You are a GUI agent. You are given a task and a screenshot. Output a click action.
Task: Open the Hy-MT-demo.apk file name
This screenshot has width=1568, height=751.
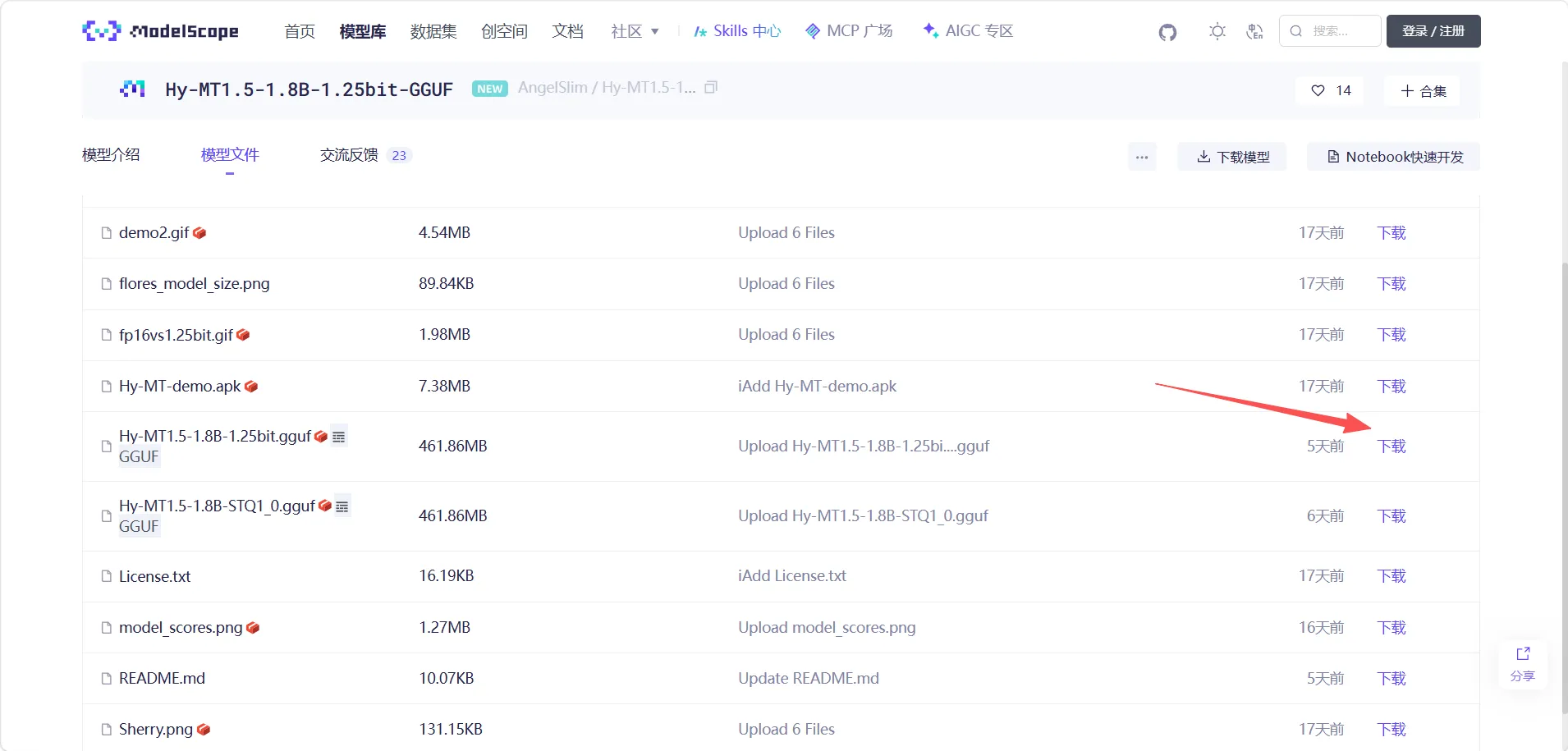(x=180, y=387)
